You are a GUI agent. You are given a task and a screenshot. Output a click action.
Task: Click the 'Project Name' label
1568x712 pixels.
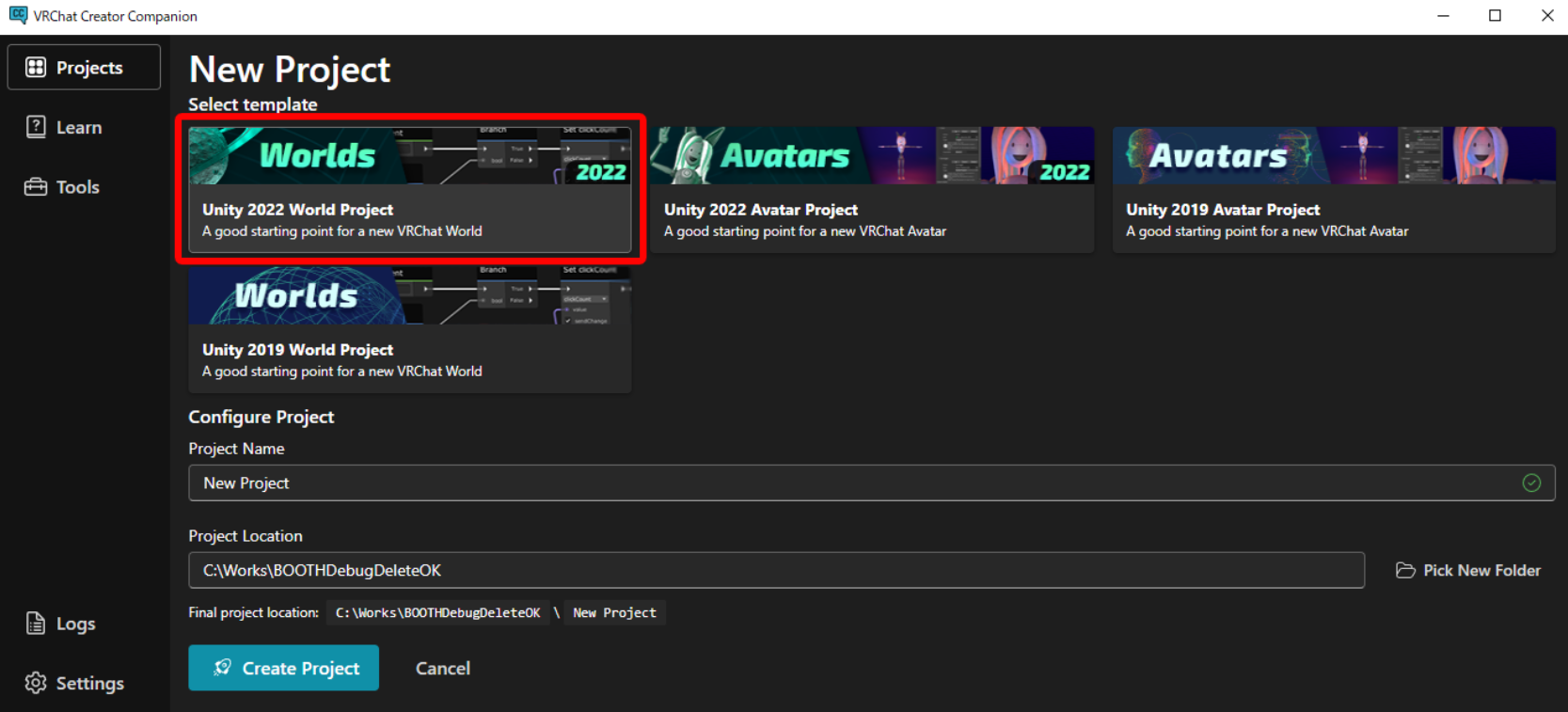[x=236, y=449]
